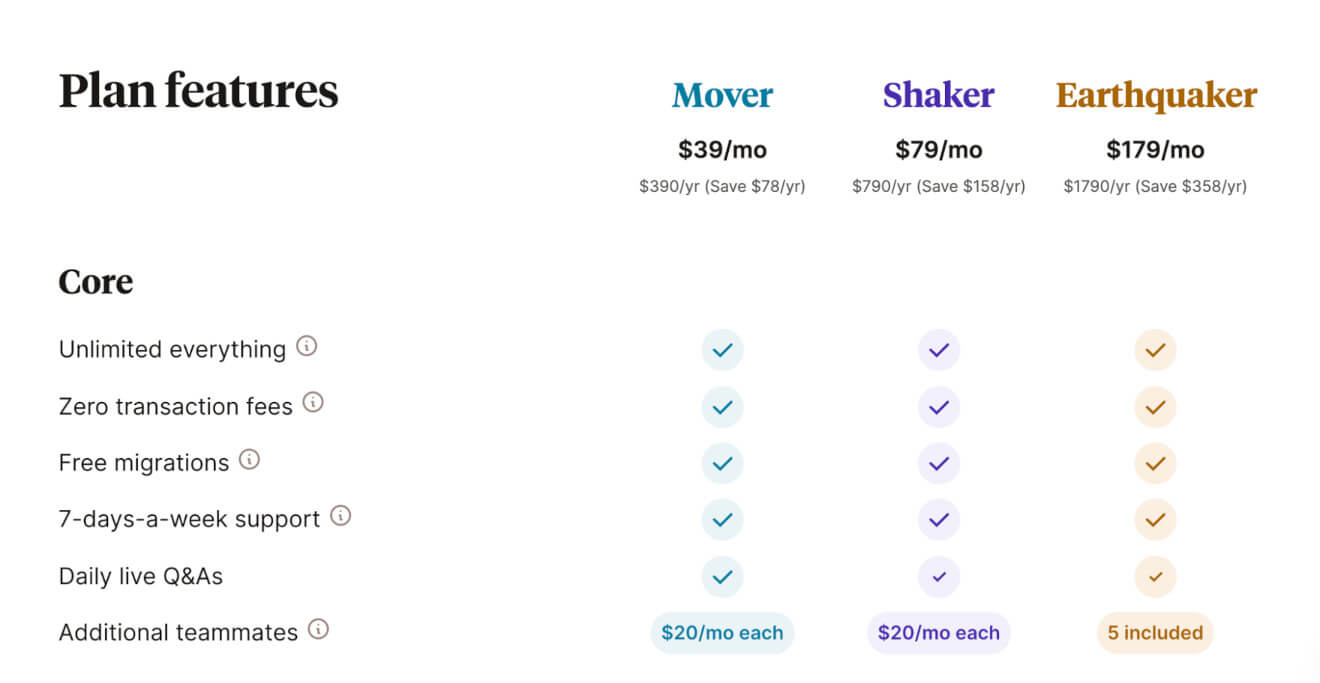Click Shaker checkmark for Zero transaction fees
1320x683 pixels.
[x=938, y=407]
